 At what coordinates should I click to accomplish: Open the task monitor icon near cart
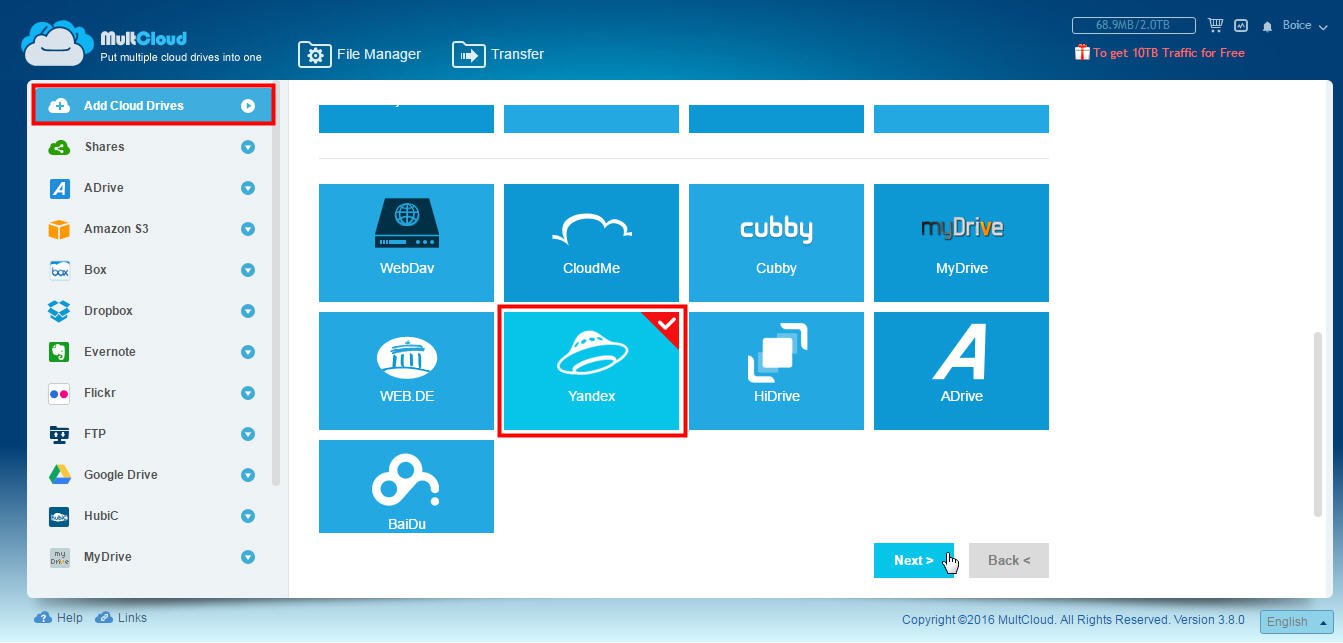(x=1242, y=25)
